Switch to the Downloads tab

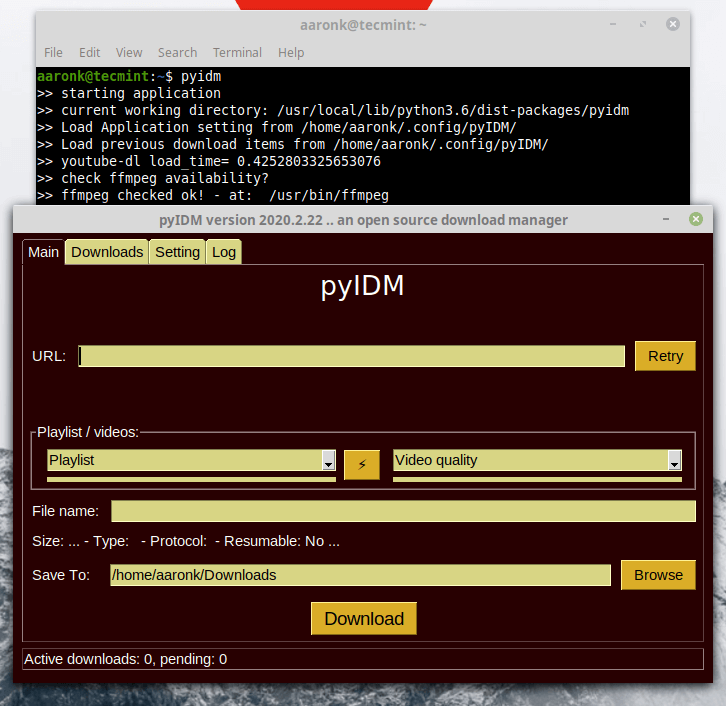coord(107,252)
